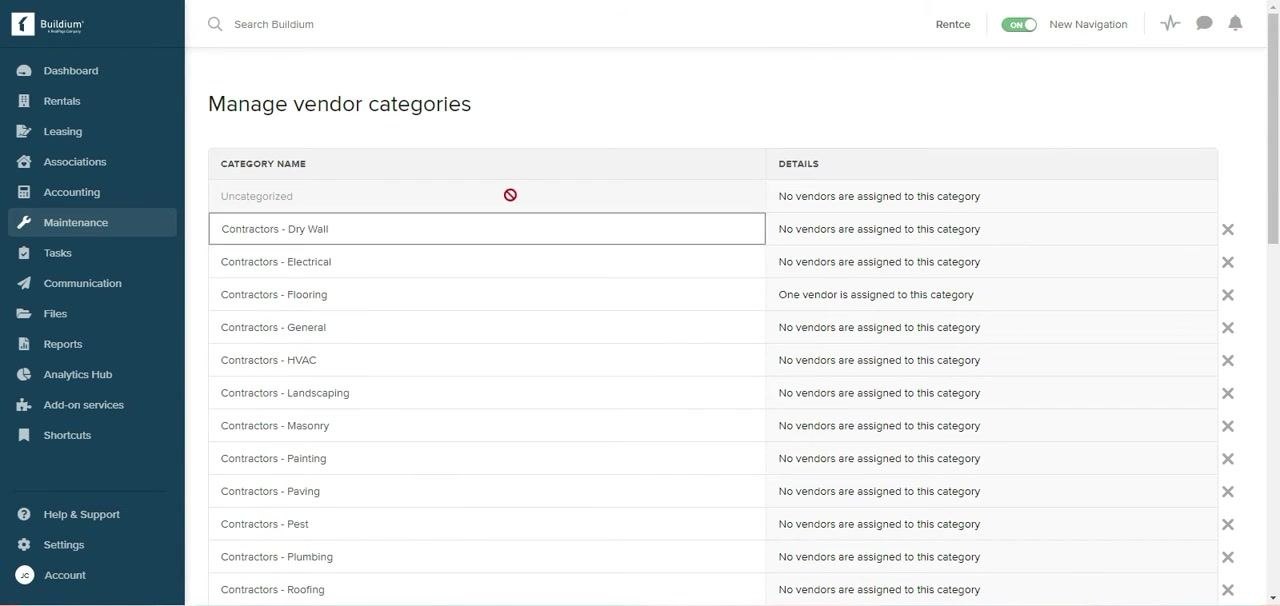This screenshot has height=606, width=1280.
Task: Click the Rentce company name
Action: coord(953,24)
